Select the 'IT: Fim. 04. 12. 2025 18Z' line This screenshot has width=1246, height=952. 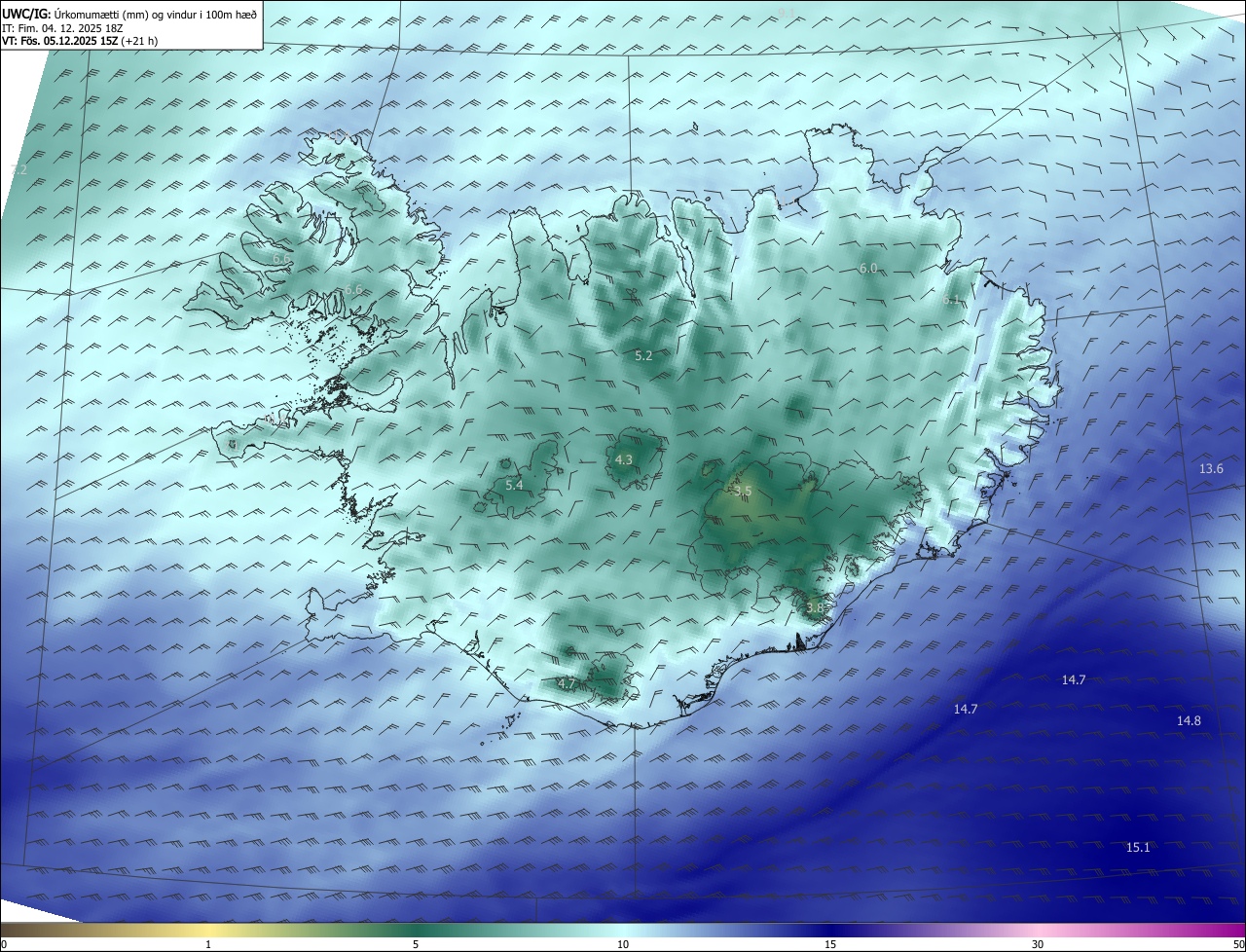point(60,28)
